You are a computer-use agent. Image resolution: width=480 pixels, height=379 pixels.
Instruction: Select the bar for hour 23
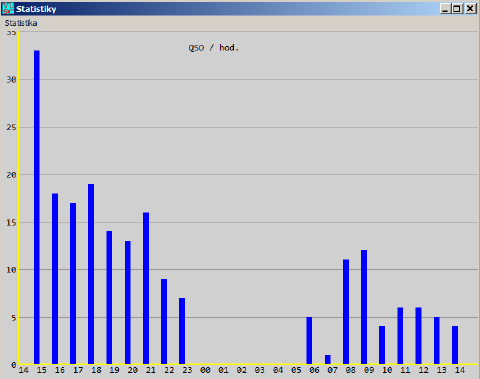click(x=182, y=331)
